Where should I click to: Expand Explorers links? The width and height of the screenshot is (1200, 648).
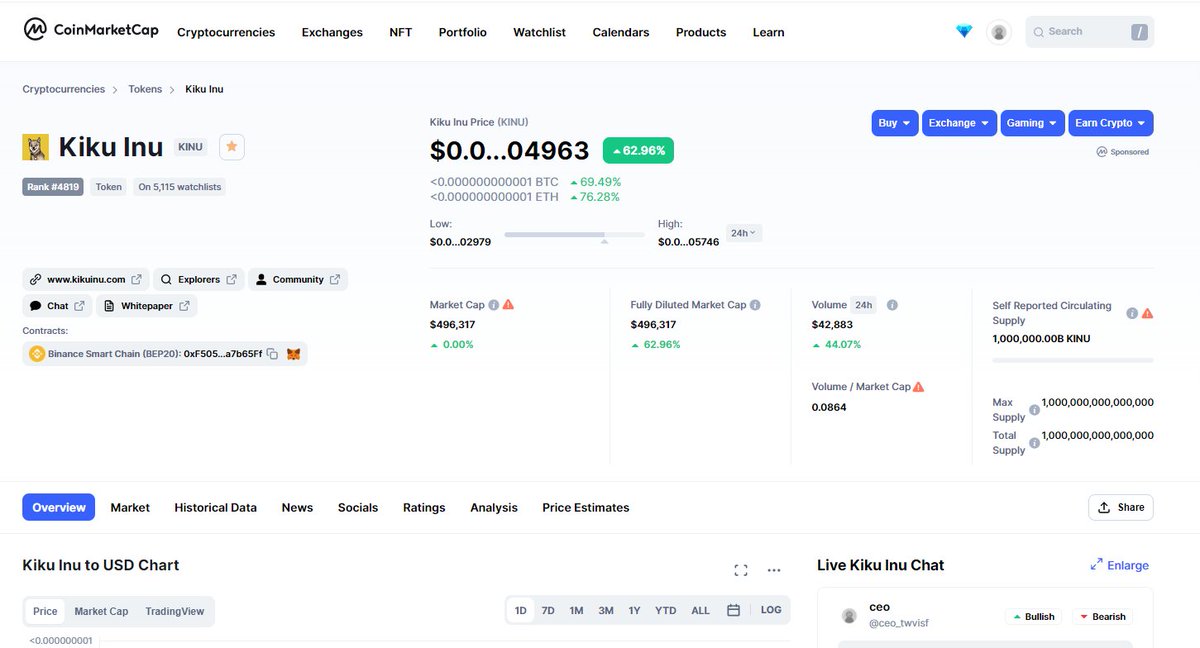click(198, 279)
